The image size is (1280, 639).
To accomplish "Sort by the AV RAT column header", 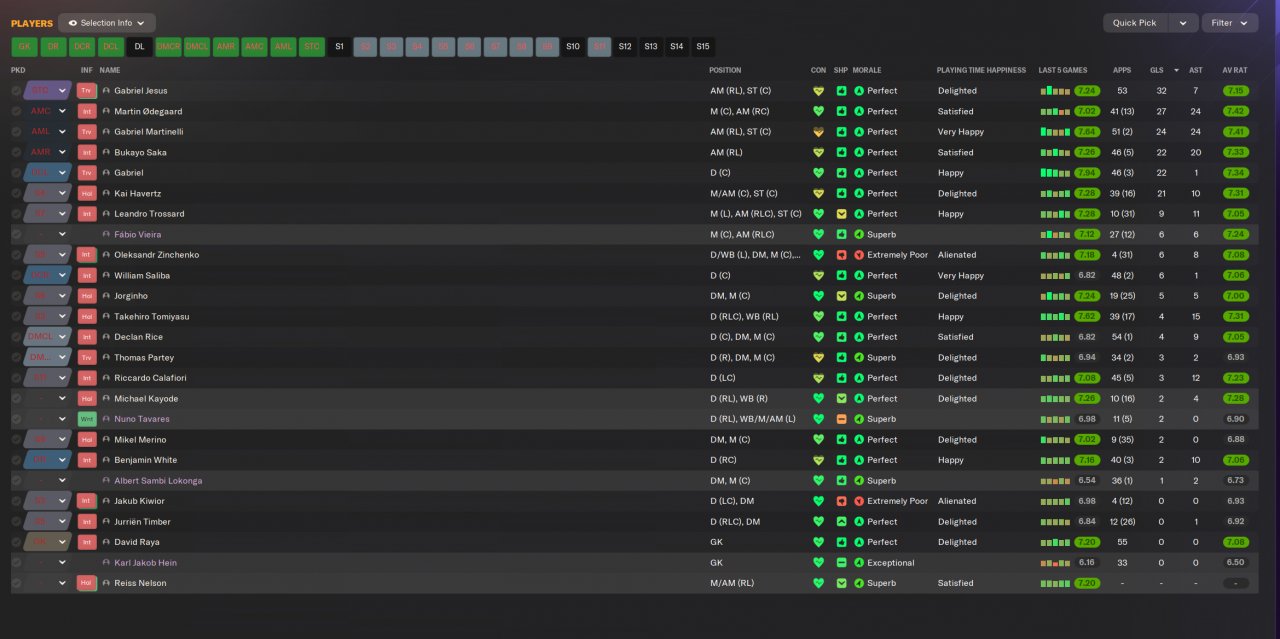I will 1234,70.
